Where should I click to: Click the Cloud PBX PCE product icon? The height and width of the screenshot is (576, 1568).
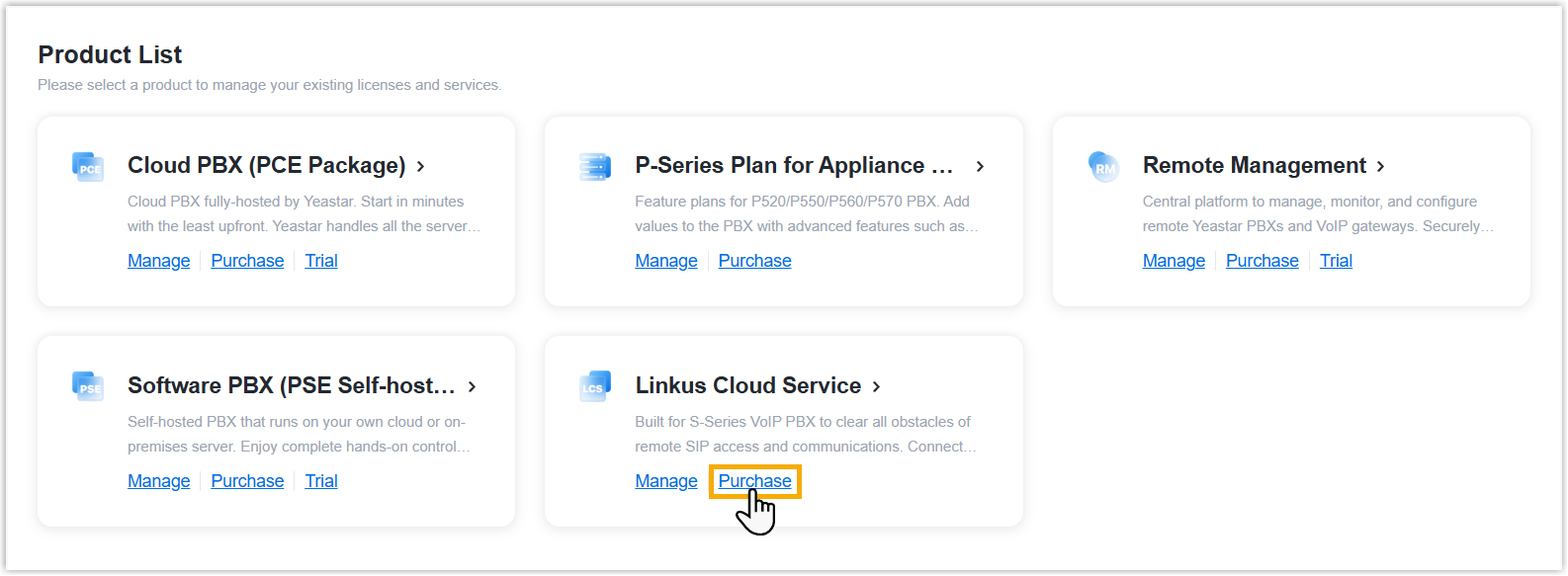coord(88,167)
